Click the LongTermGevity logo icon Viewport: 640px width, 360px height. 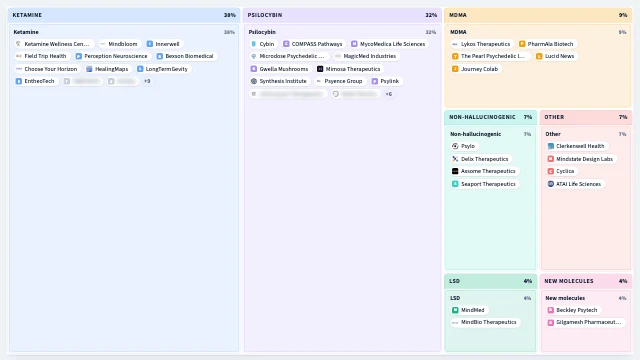(140, 69)
